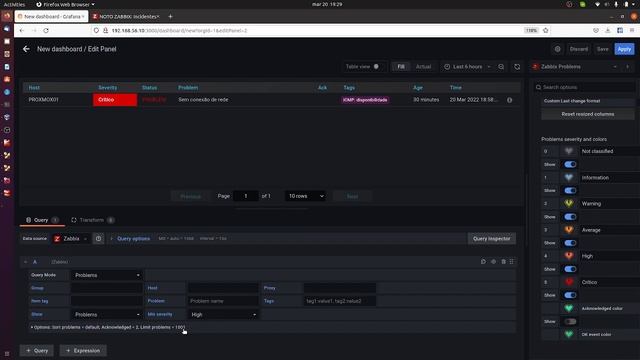The height and width of the screenshot is (360, 640).
Task: Select Actual view mode
Action: click(x=423, y=67)
